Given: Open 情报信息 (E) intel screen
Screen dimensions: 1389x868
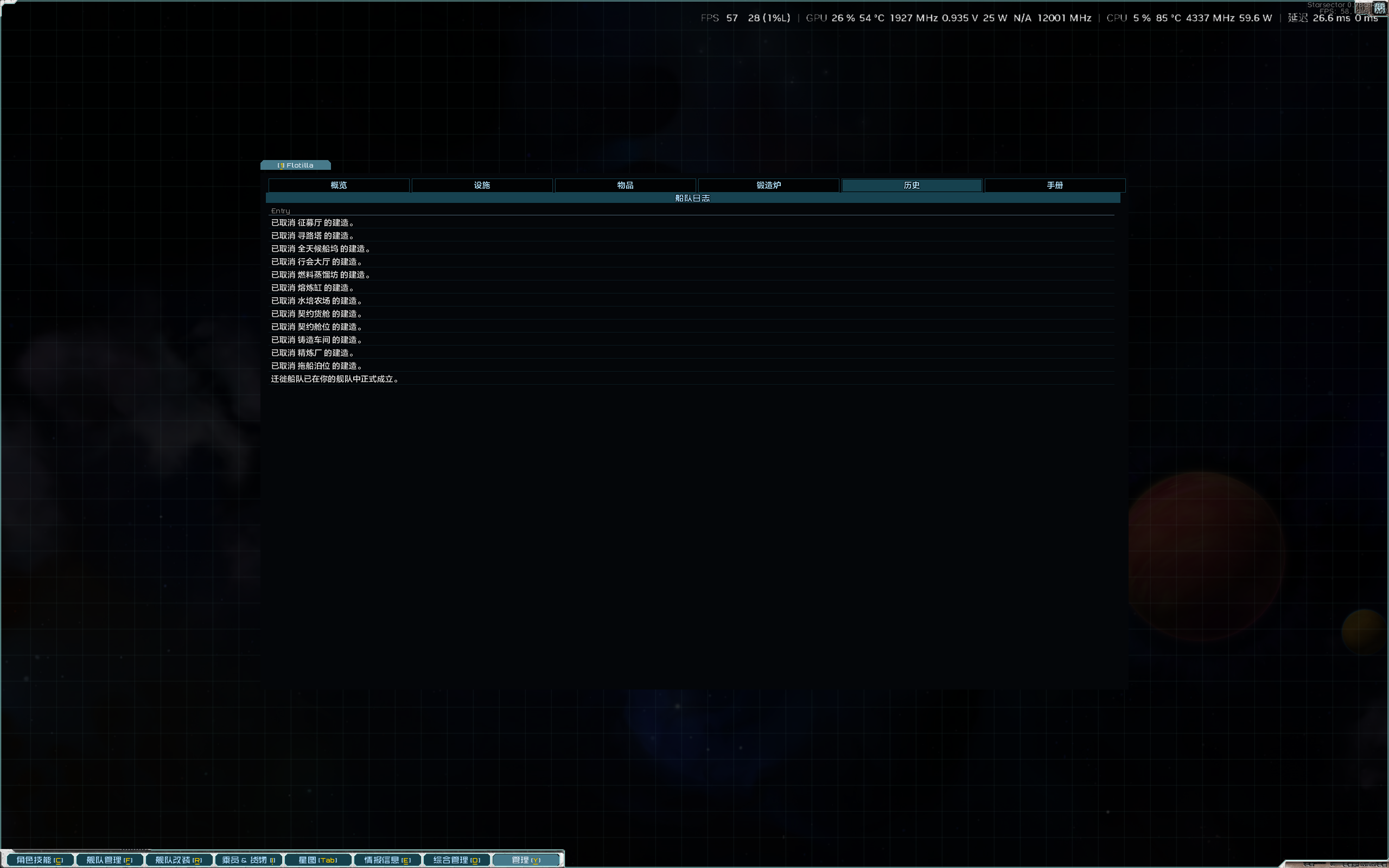Looking at the screenshot, I should [387, 859].
